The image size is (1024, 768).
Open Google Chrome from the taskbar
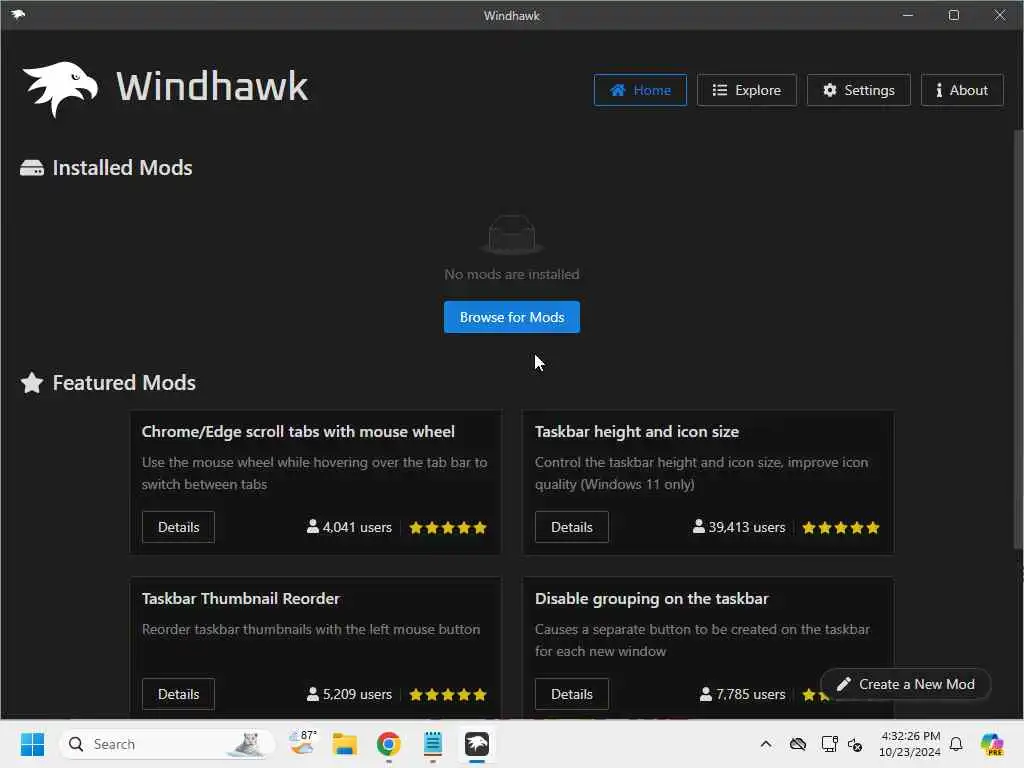click(x=389, y=744)
